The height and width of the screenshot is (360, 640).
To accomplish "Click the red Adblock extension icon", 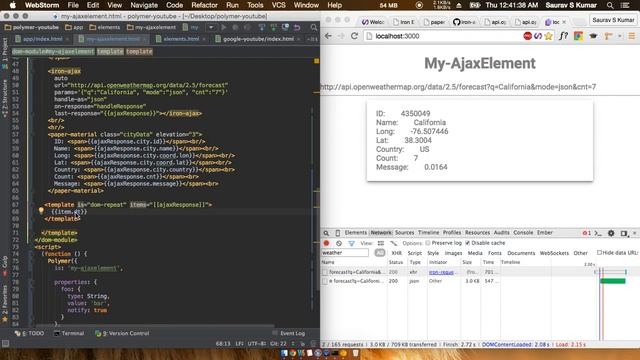I will pyautogui.click(x=527, y=36).
